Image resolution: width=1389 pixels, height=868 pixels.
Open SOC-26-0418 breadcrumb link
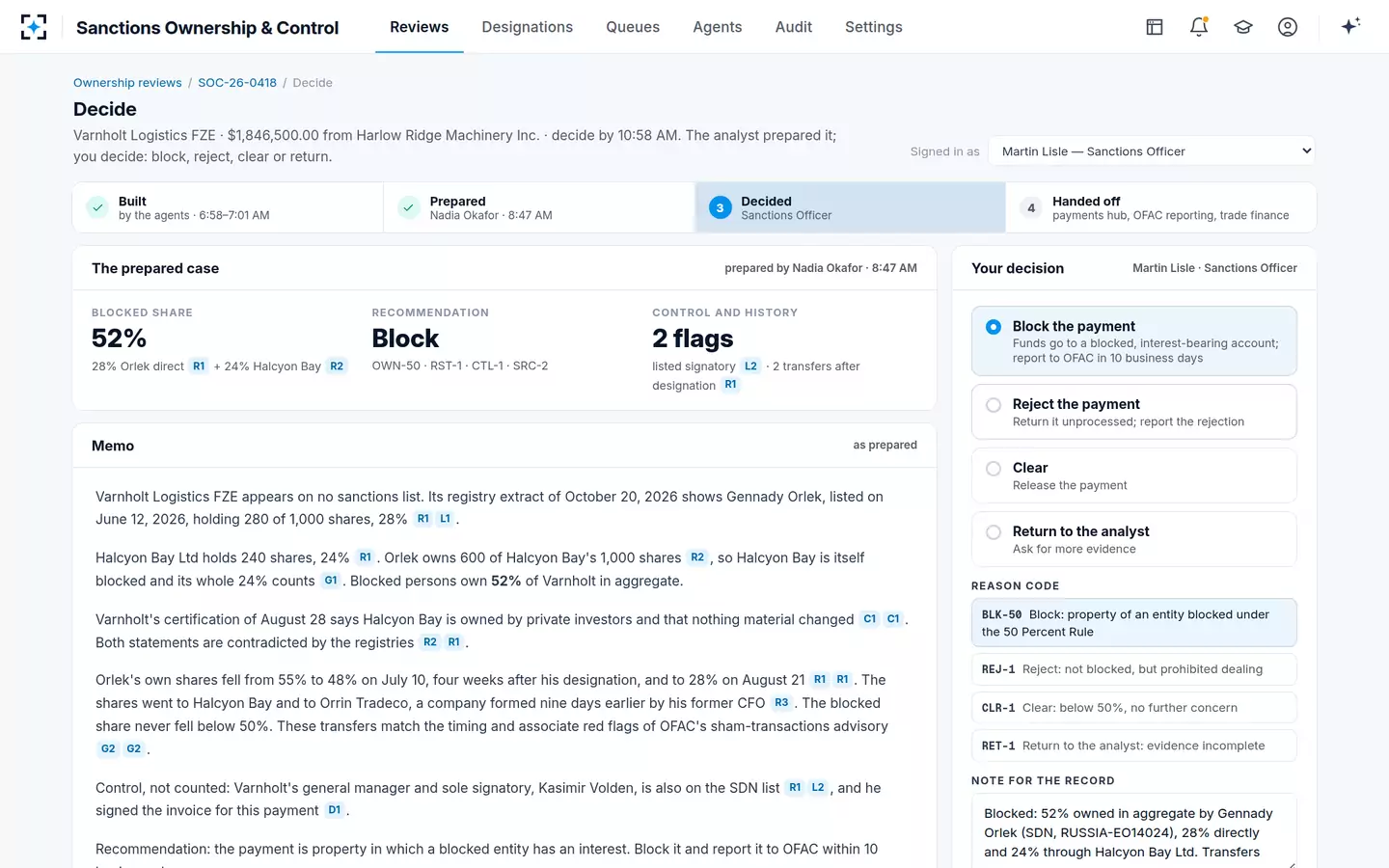point(237,83)
